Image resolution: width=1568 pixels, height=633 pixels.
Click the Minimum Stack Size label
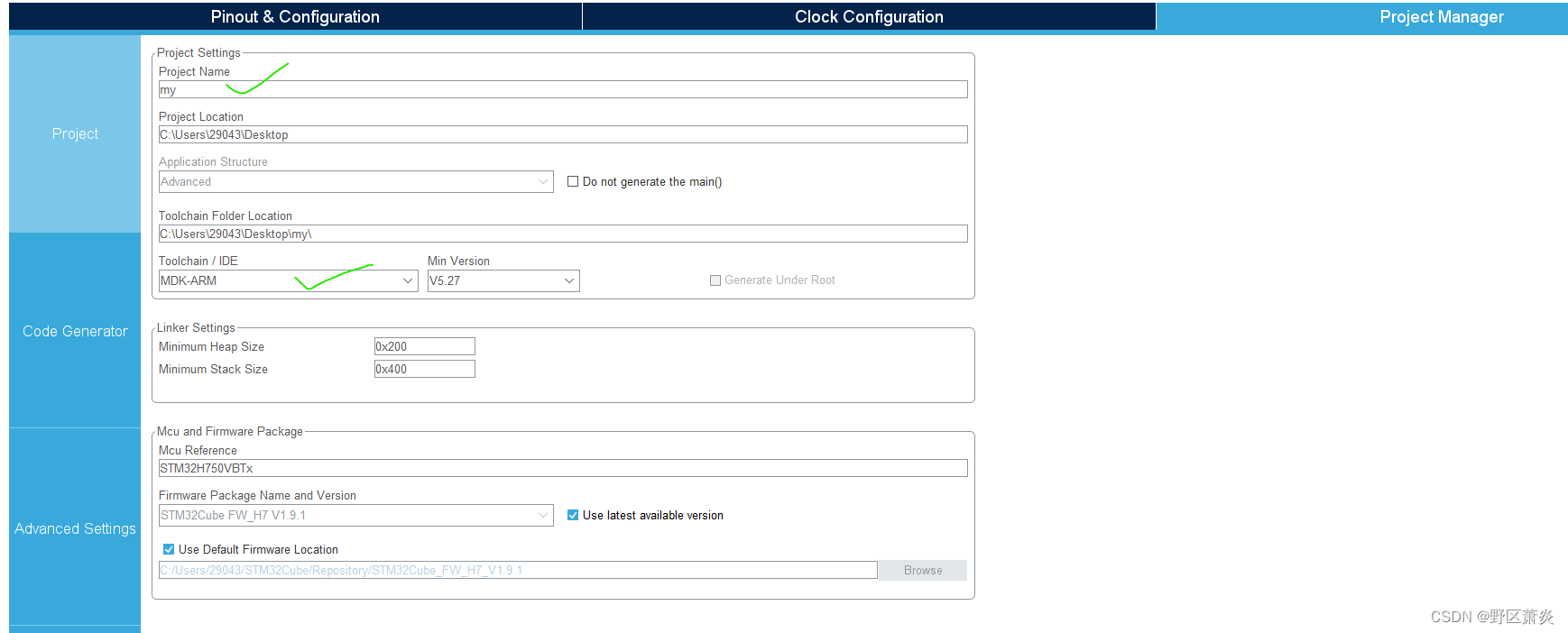pos(213,369)
